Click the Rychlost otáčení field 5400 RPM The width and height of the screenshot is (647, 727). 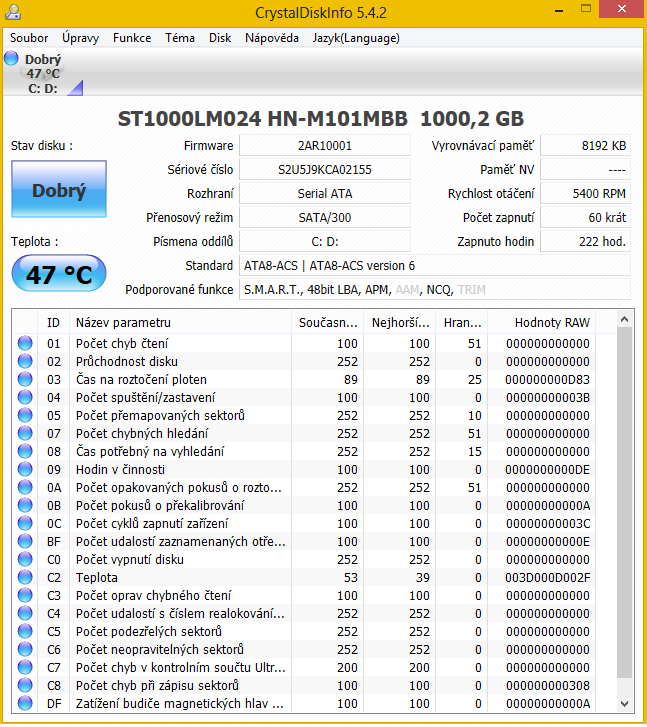pyautogui.click(x=585, y=194)
